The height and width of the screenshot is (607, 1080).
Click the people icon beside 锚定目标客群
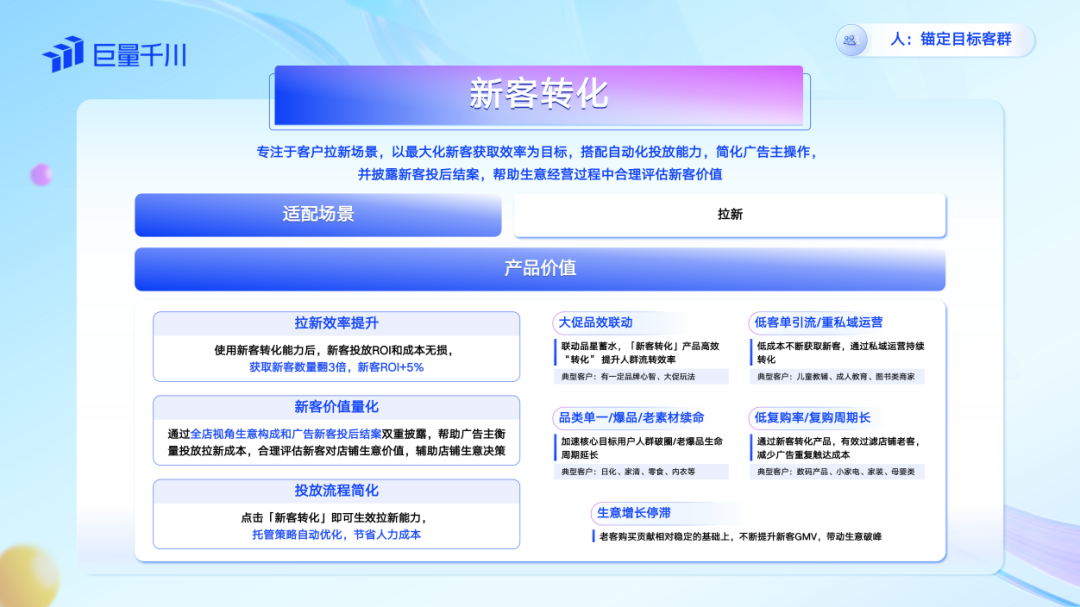(851, 40)
